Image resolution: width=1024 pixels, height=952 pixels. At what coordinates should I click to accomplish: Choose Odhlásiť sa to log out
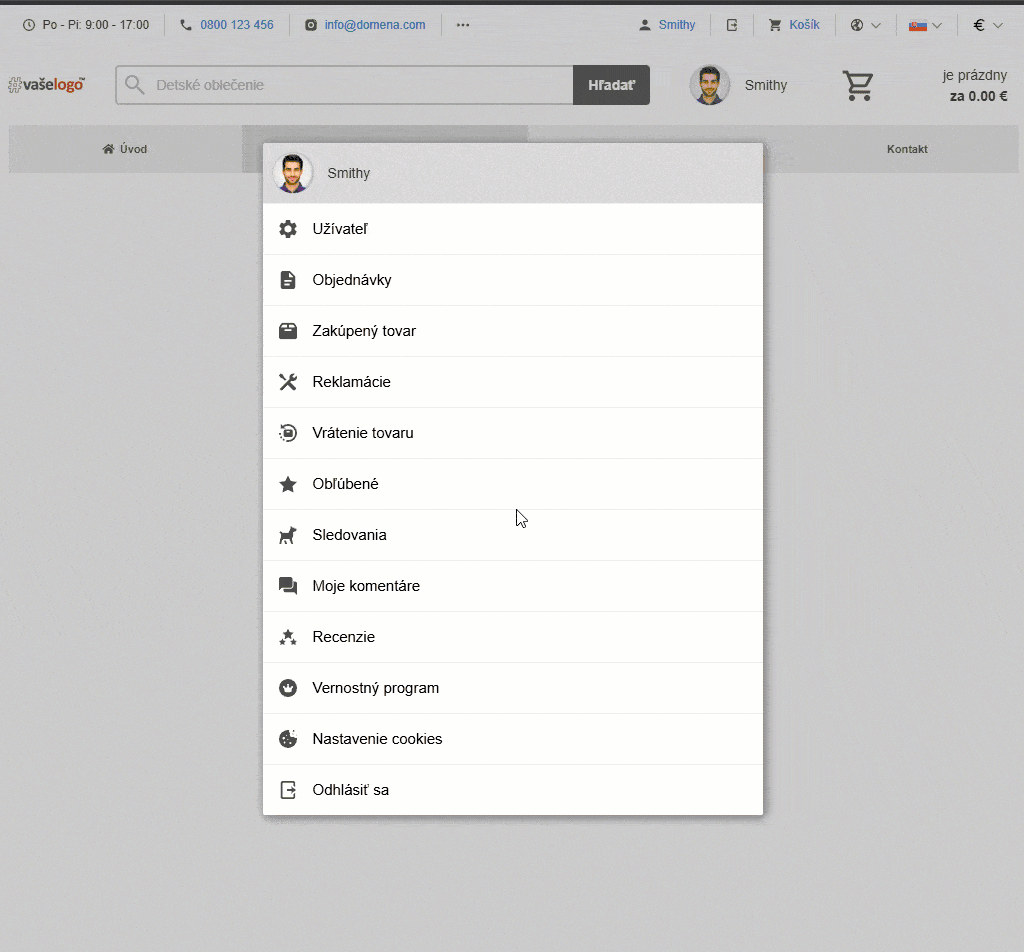pos(513,790)
